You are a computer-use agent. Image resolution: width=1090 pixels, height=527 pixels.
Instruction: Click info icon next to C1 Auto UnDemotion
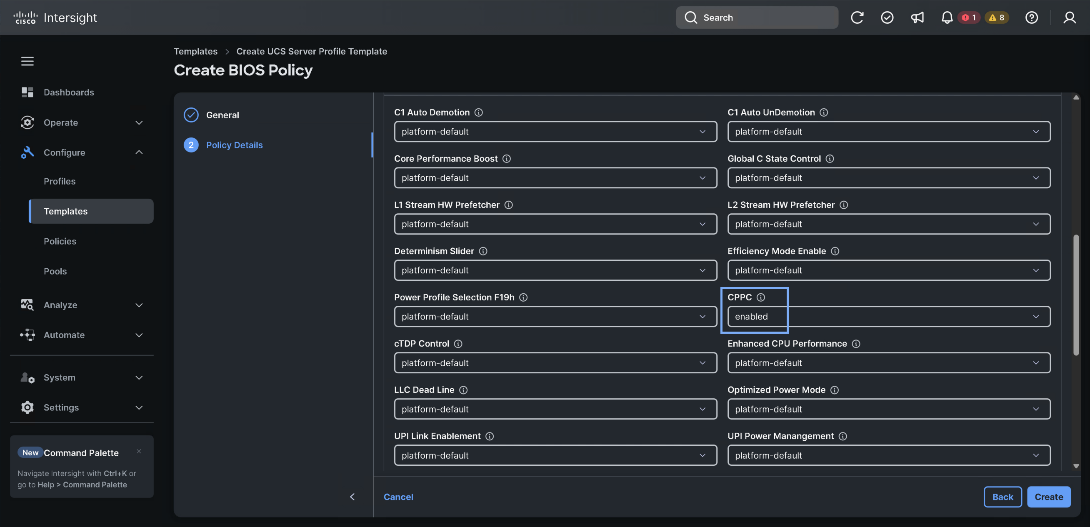pos(823,113)
